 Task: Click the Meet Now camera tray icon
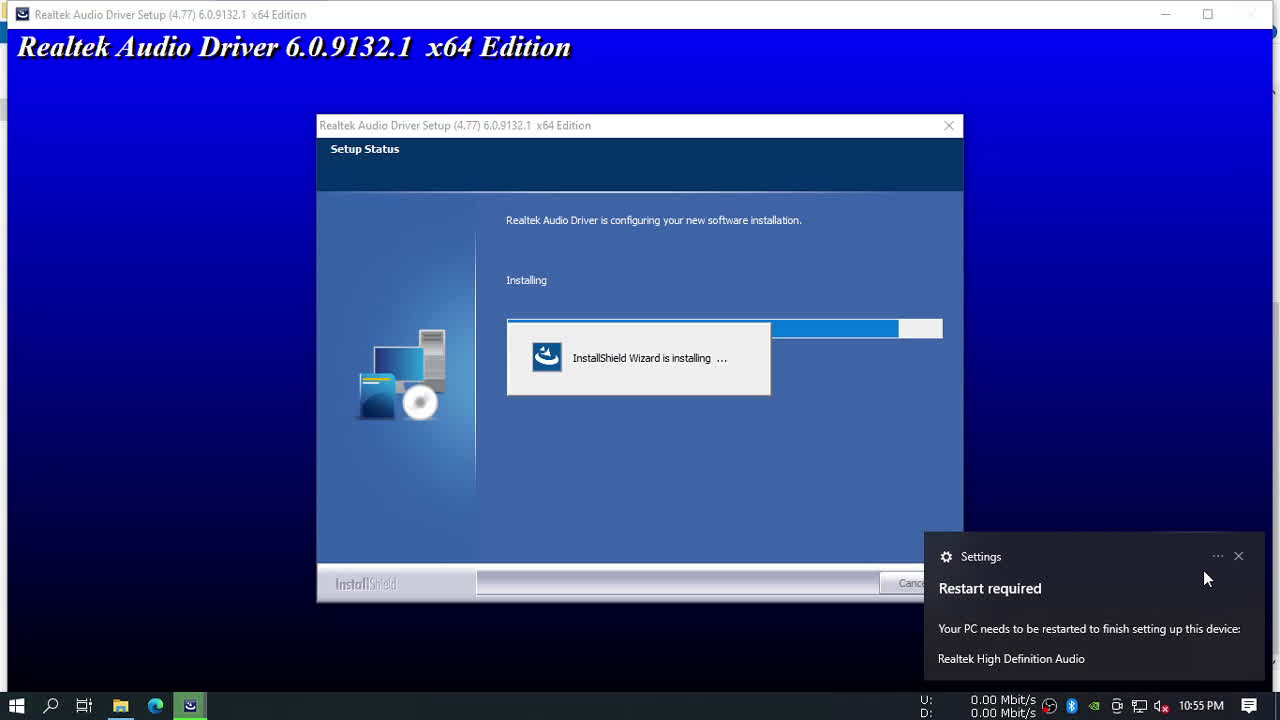1117,706
